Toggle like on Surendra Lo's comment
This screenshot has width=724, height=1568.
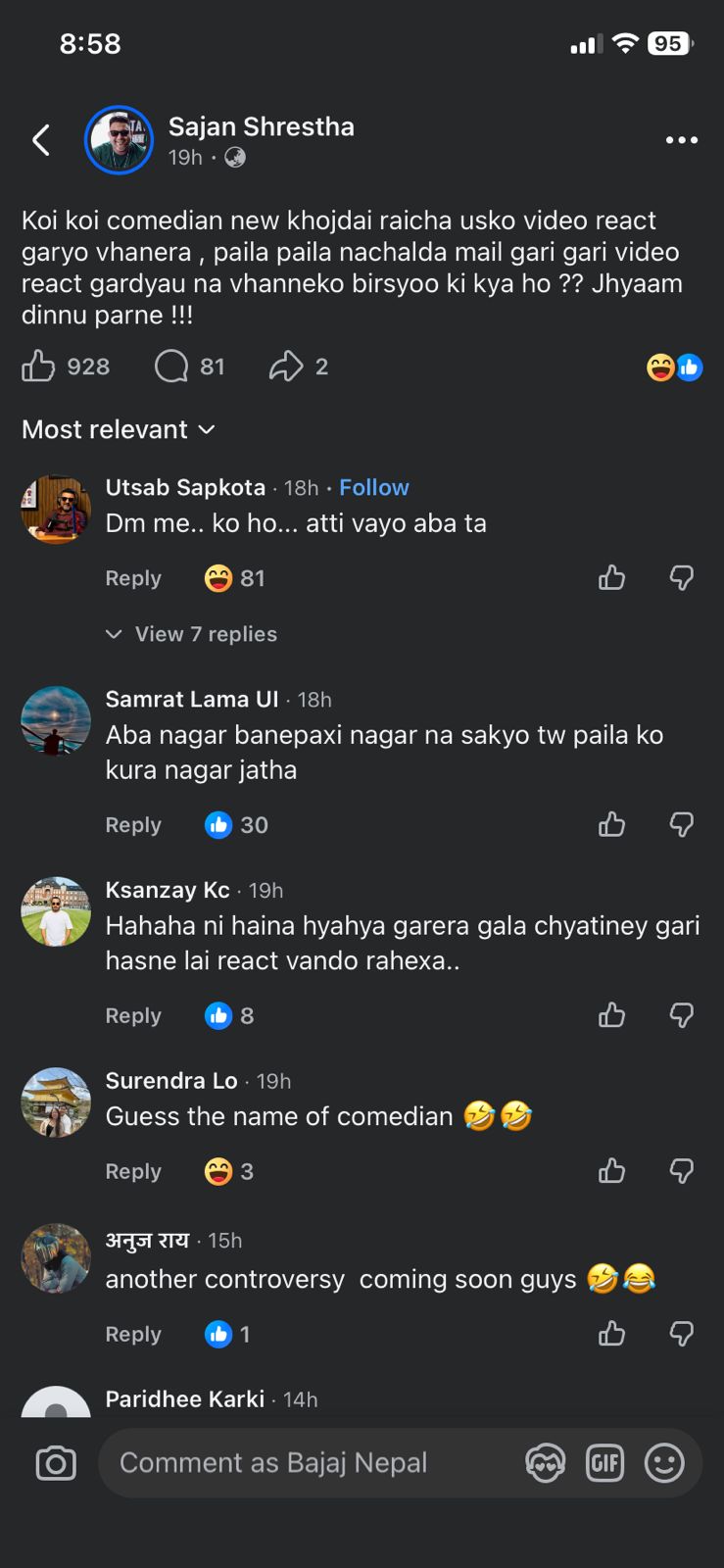tap(612, 1171)
